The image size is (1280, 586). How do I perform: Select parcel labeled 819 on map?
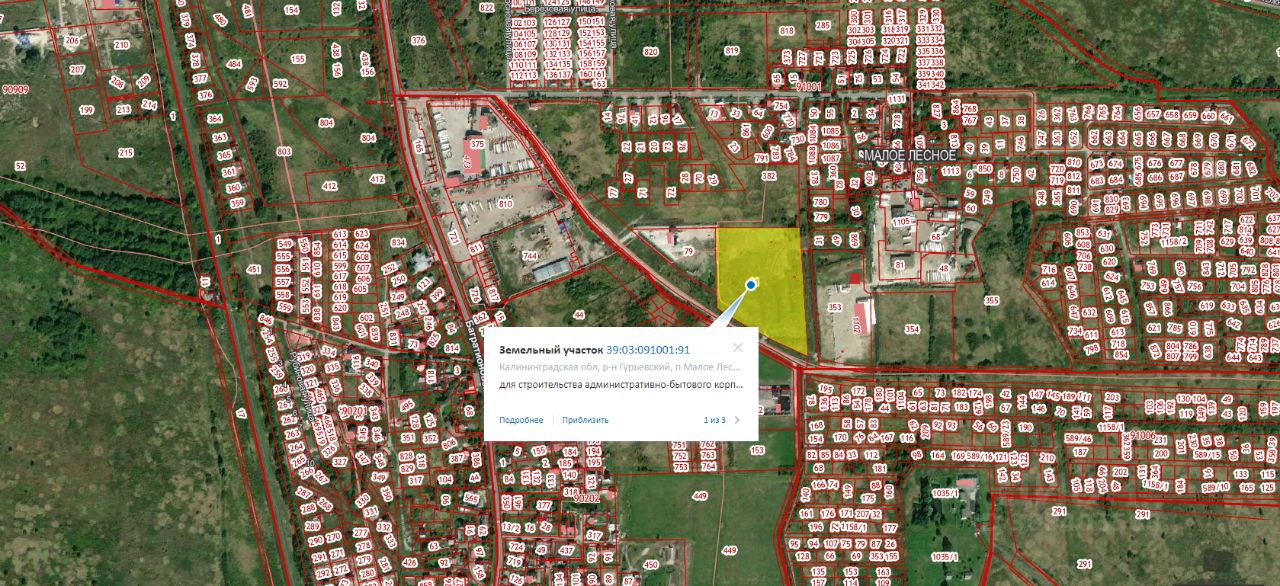732,50
